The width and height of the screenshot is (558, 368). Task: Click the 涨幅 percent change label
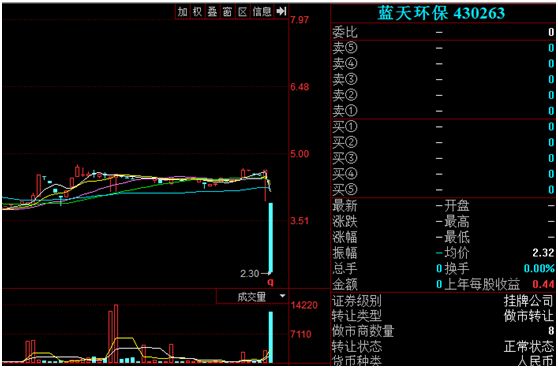345,237
